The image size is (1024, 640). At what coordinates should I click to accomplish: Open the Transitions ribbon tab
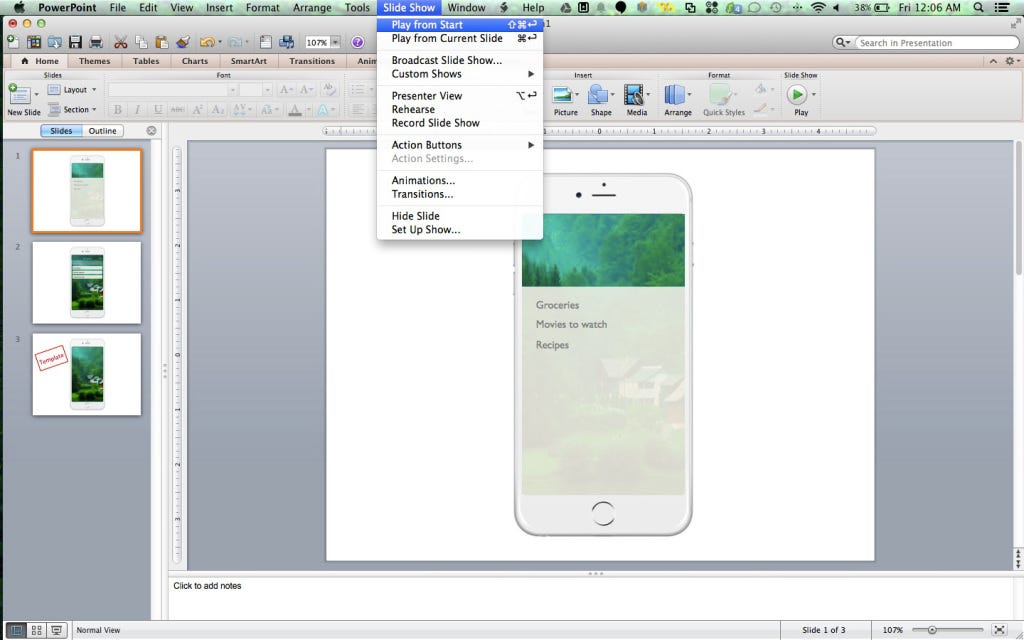[x=312, y=61]
